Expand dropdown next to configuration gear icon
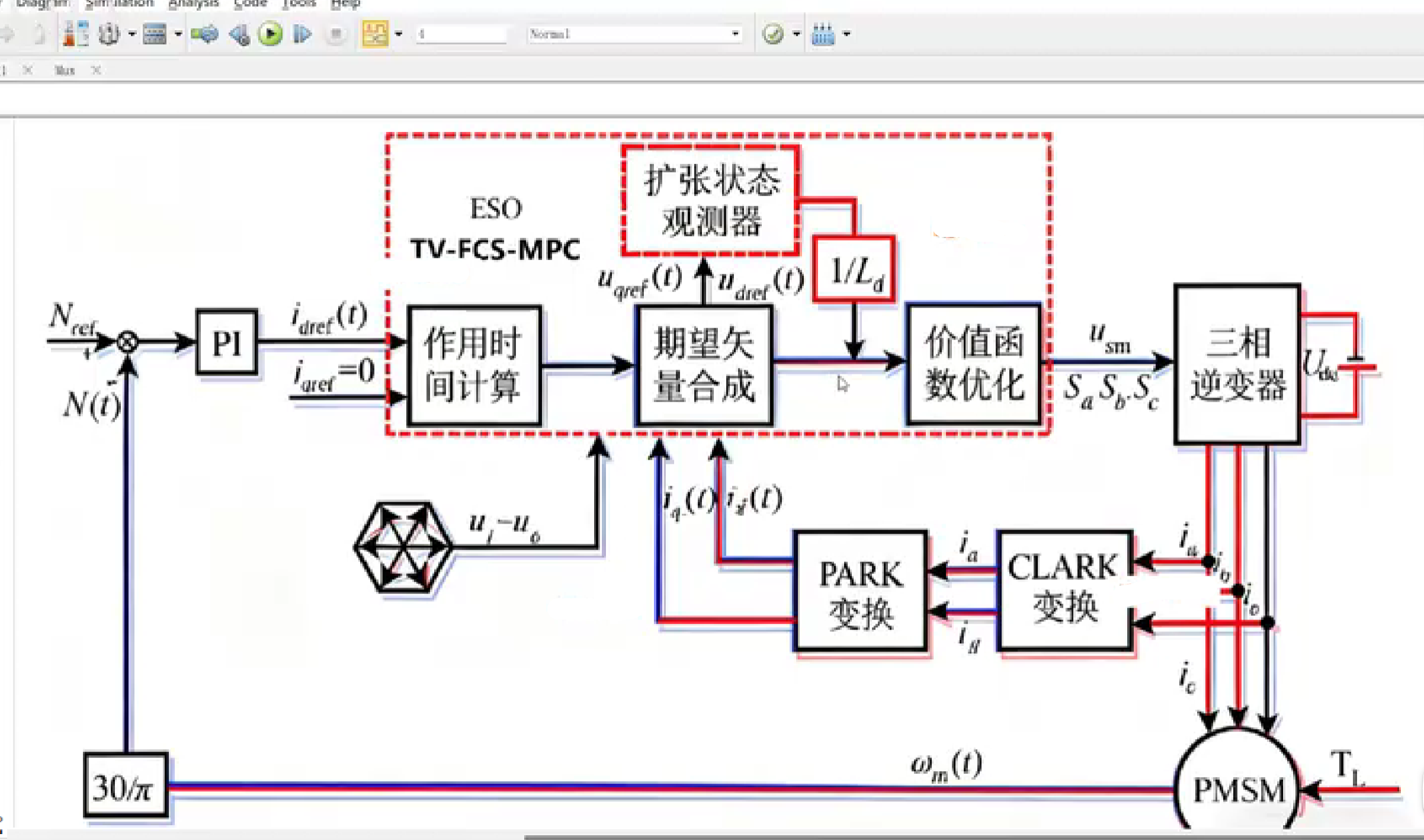This screenshot has width=1424, height=840. point(132,34)
